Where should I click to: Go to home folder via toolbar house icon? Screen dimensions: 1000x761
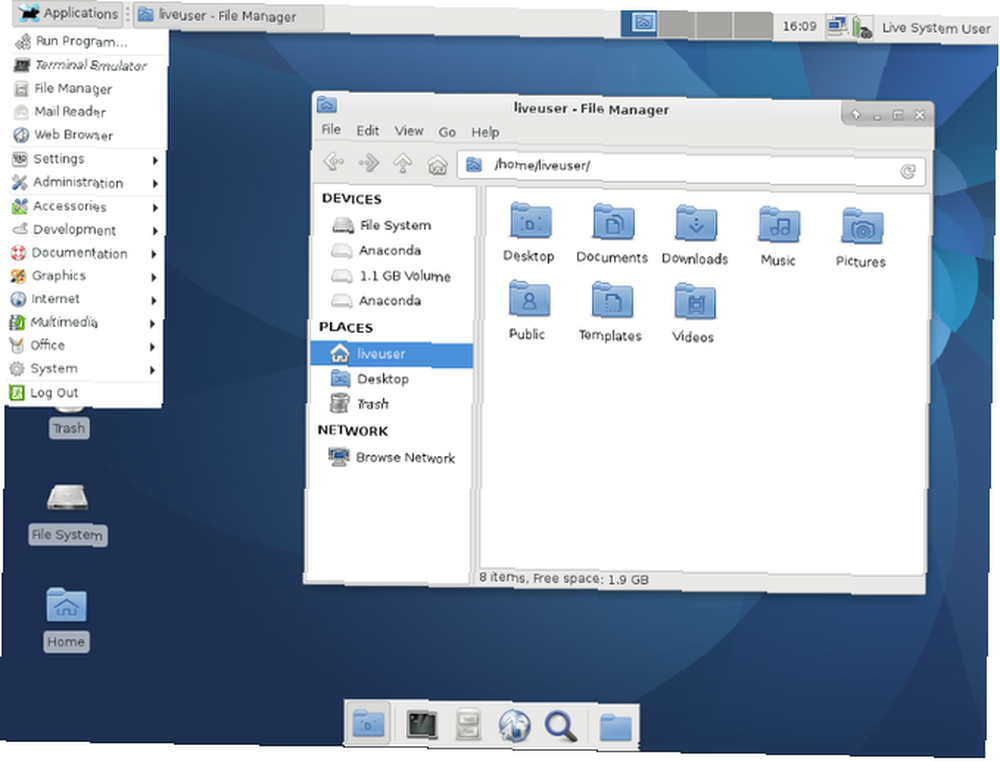(x=438, y=165)
